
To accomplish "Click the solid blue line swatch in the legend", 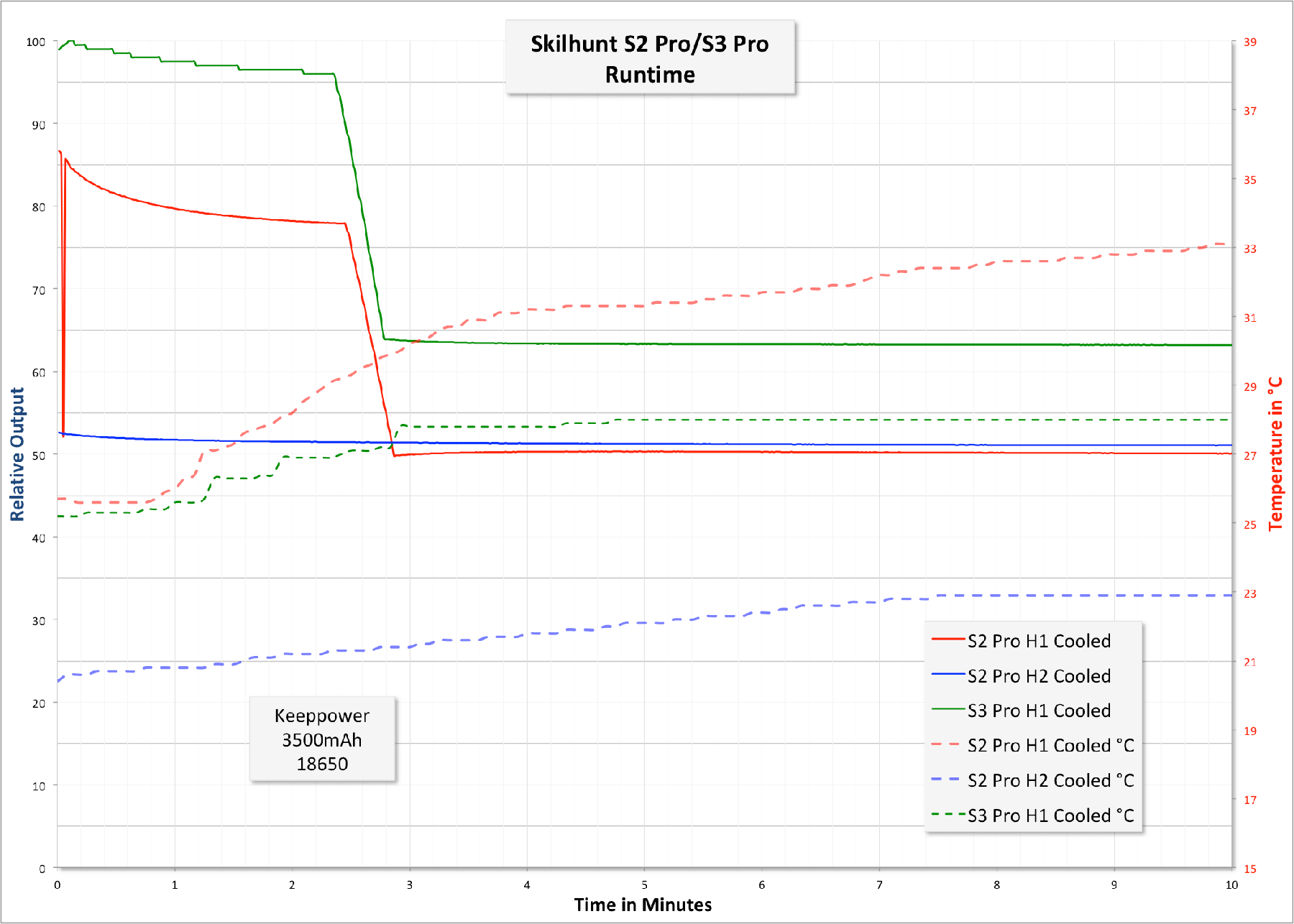I will tap(947, 674).
